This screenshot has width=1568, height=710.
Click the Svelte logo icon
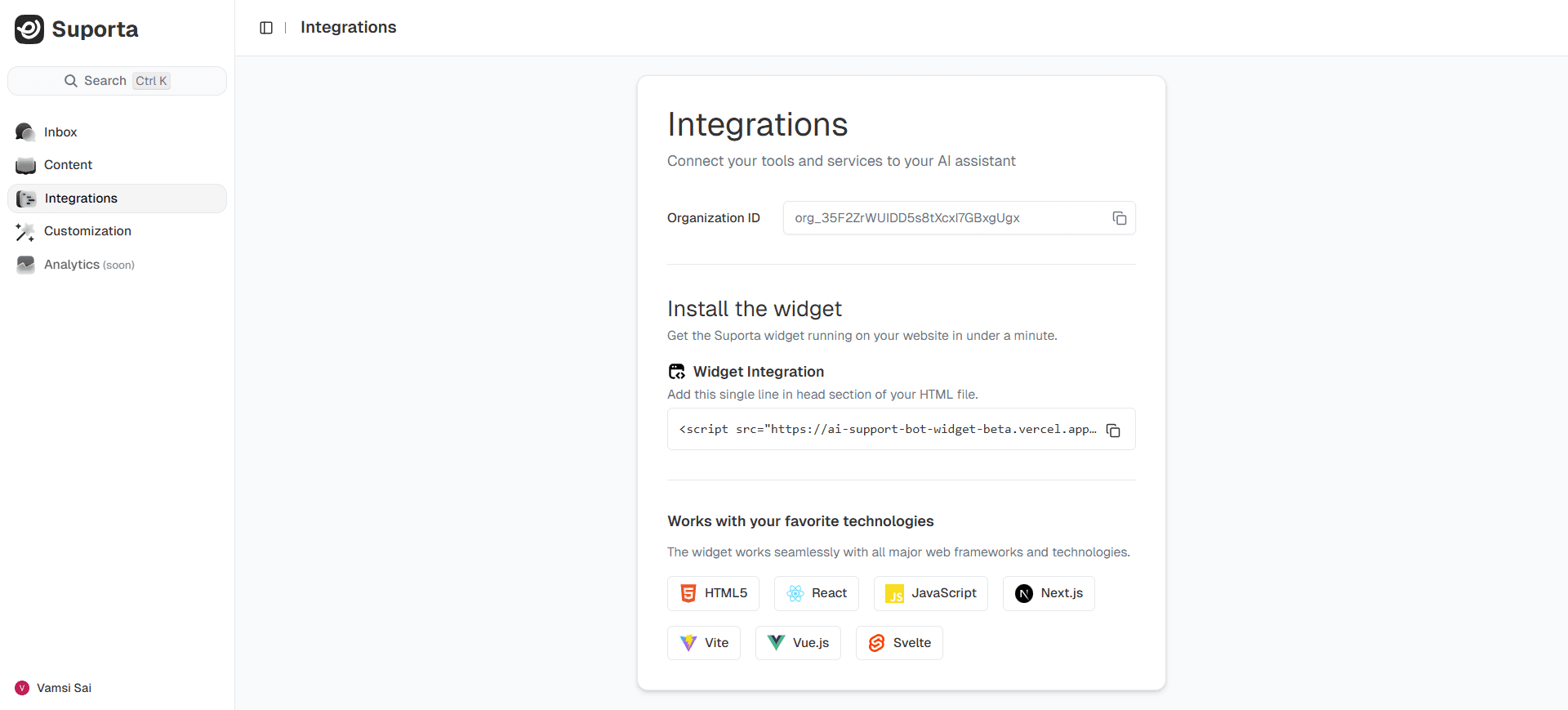pyautogui.click(x=877, y=643)
